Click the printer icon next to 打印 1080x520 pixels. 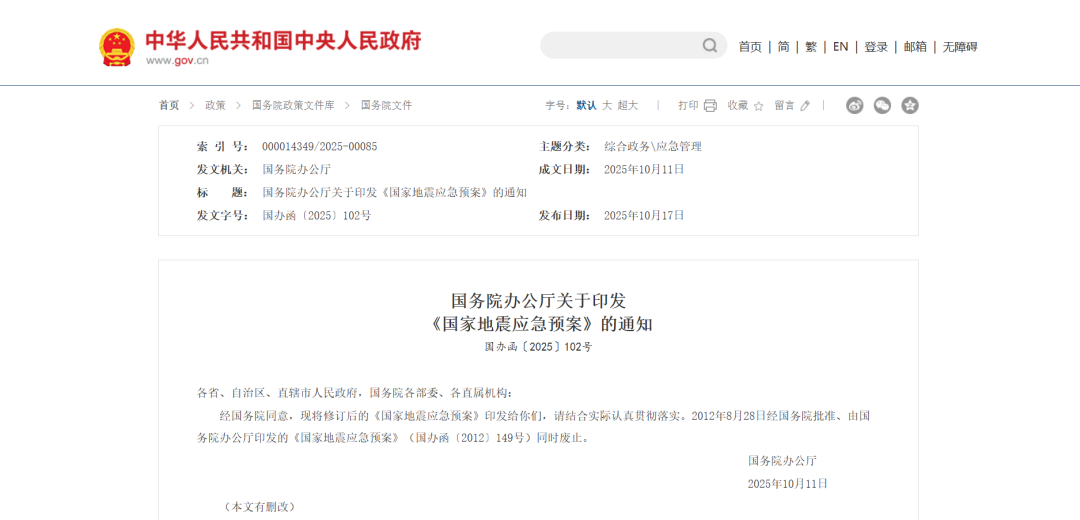[x=710, y=105]
